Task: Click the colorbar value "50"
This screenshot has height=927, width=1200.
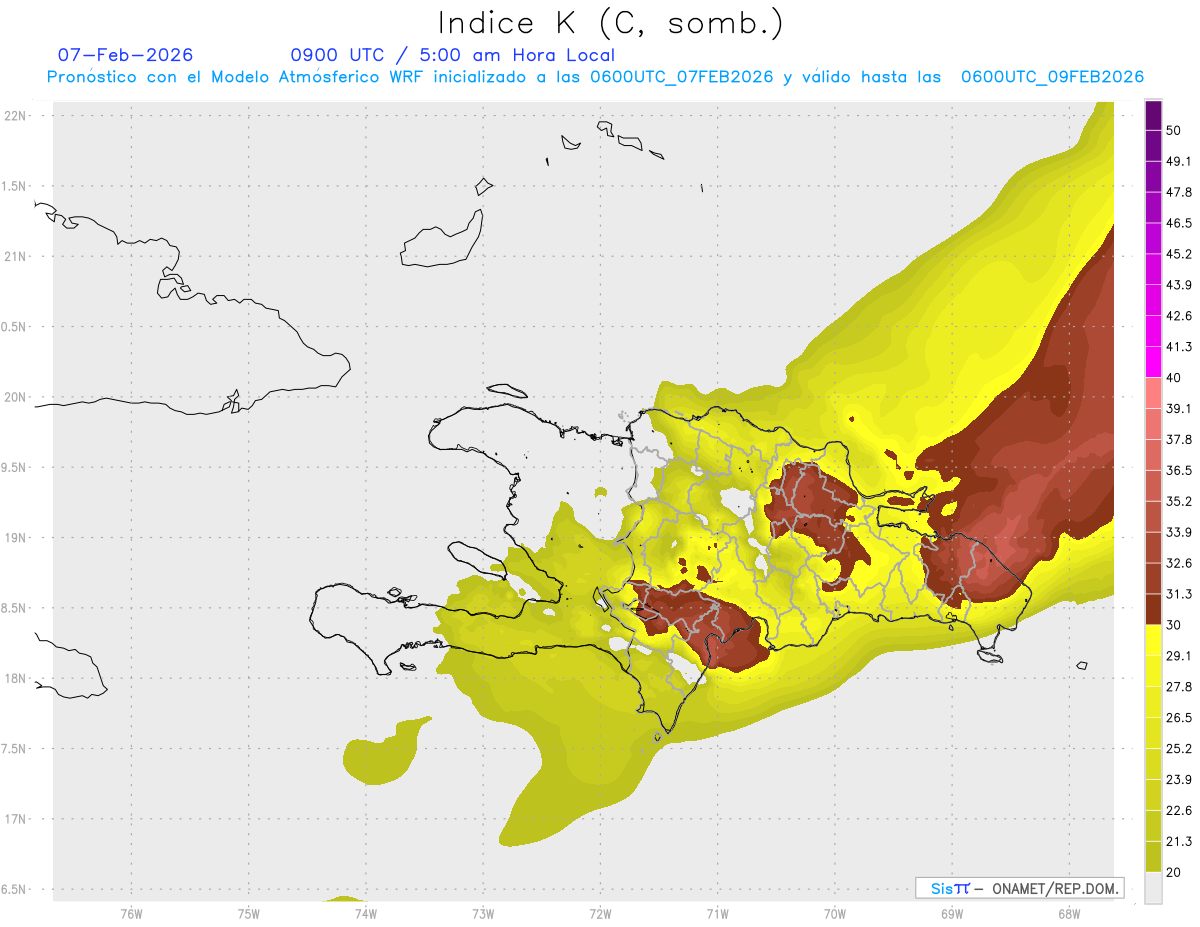Action: [1174, 130]
